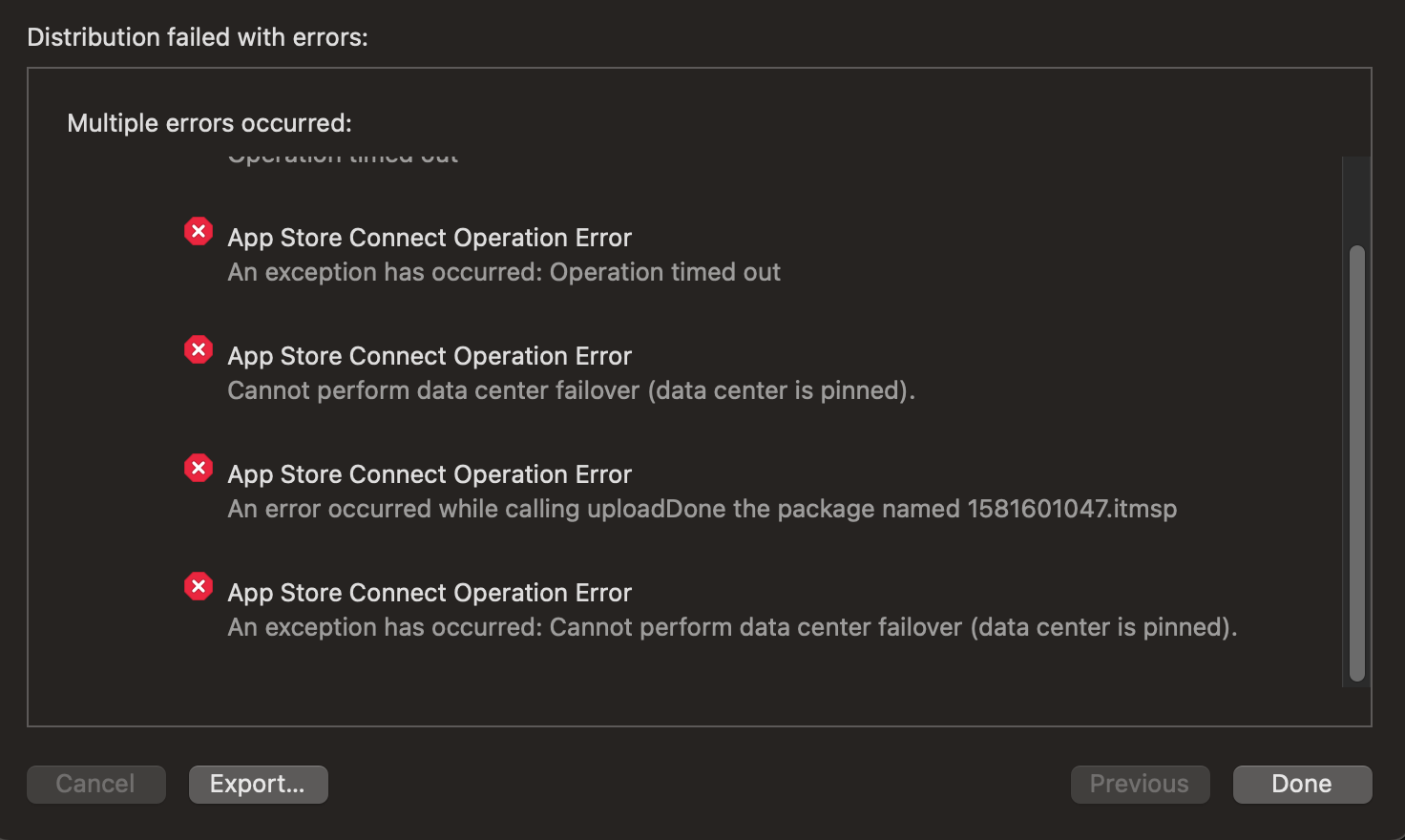Click the 'Multiple errors occurred:' heading
1405x840 pixels.
click(x=209, y=123)
